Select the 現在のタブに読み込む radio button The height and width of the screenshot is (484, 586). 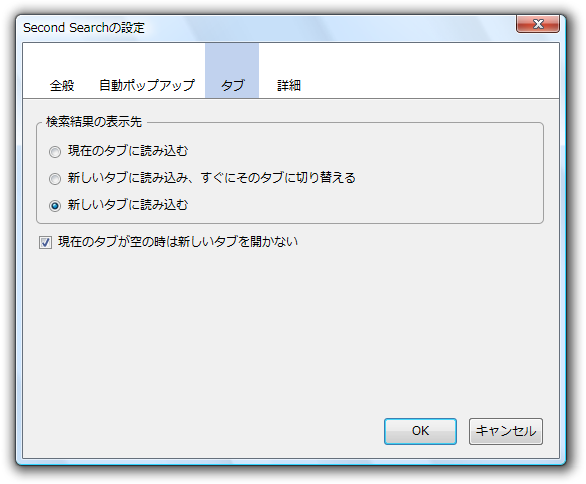[55, 152]
